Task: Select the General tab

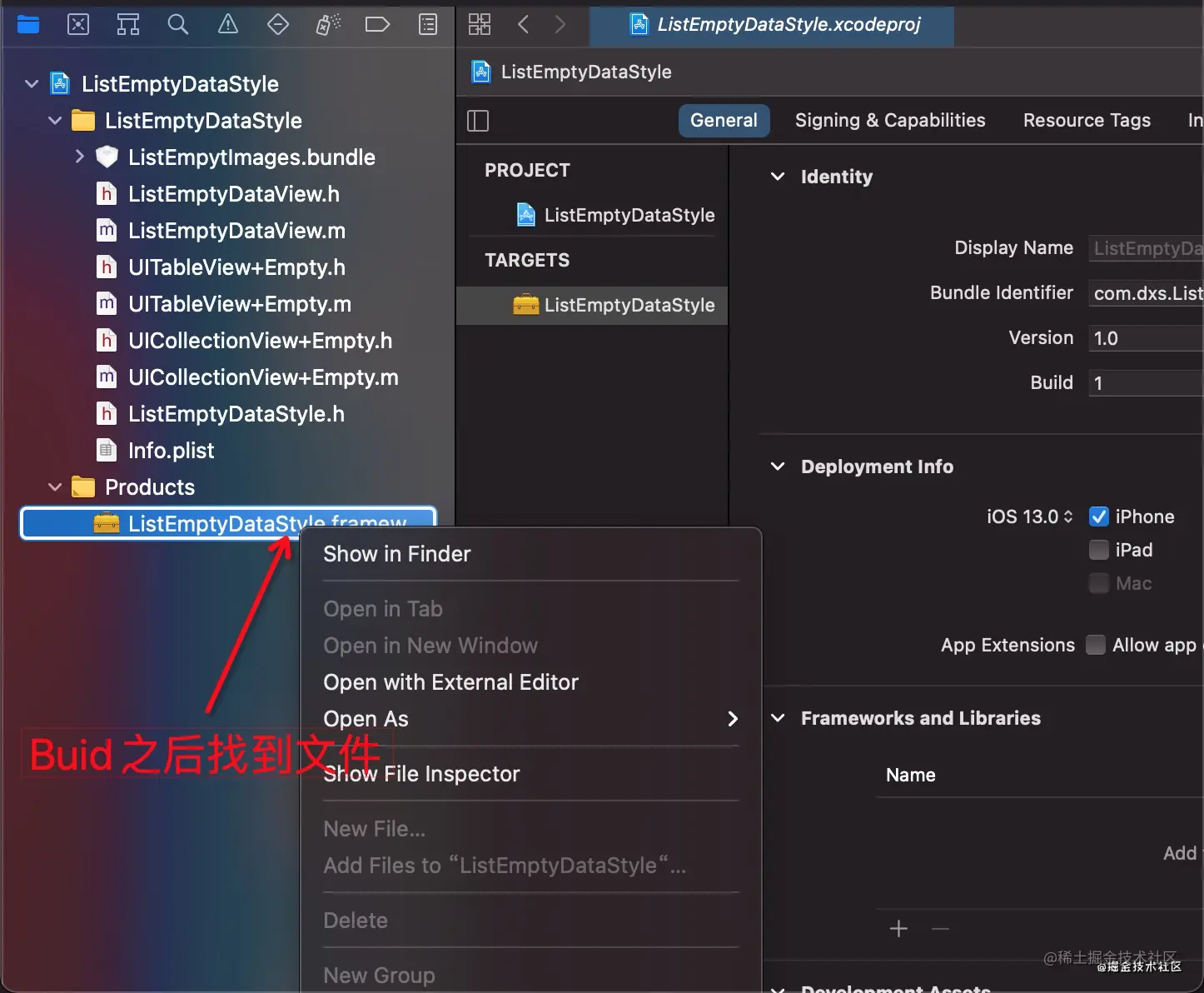Action: pos(724,121)
